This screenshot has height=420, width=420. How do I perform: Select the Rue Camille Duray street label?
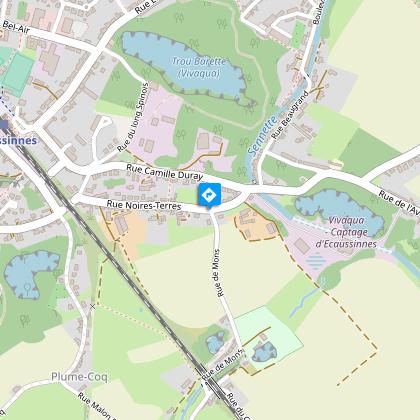[x=165, y=172]
